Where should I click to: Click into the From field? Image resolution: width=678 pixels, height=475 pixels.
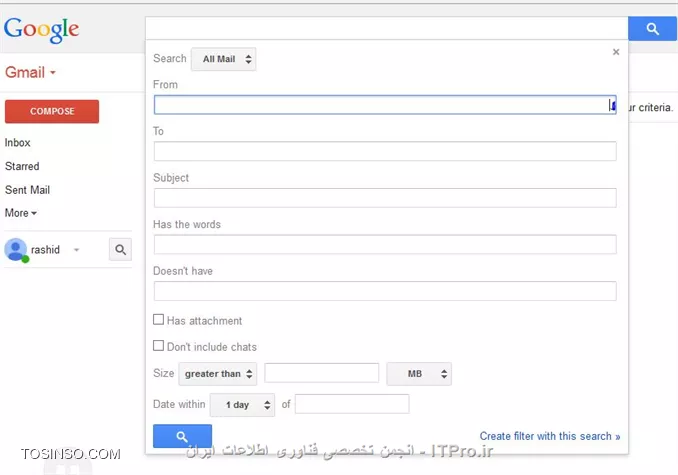click(385, 105)
